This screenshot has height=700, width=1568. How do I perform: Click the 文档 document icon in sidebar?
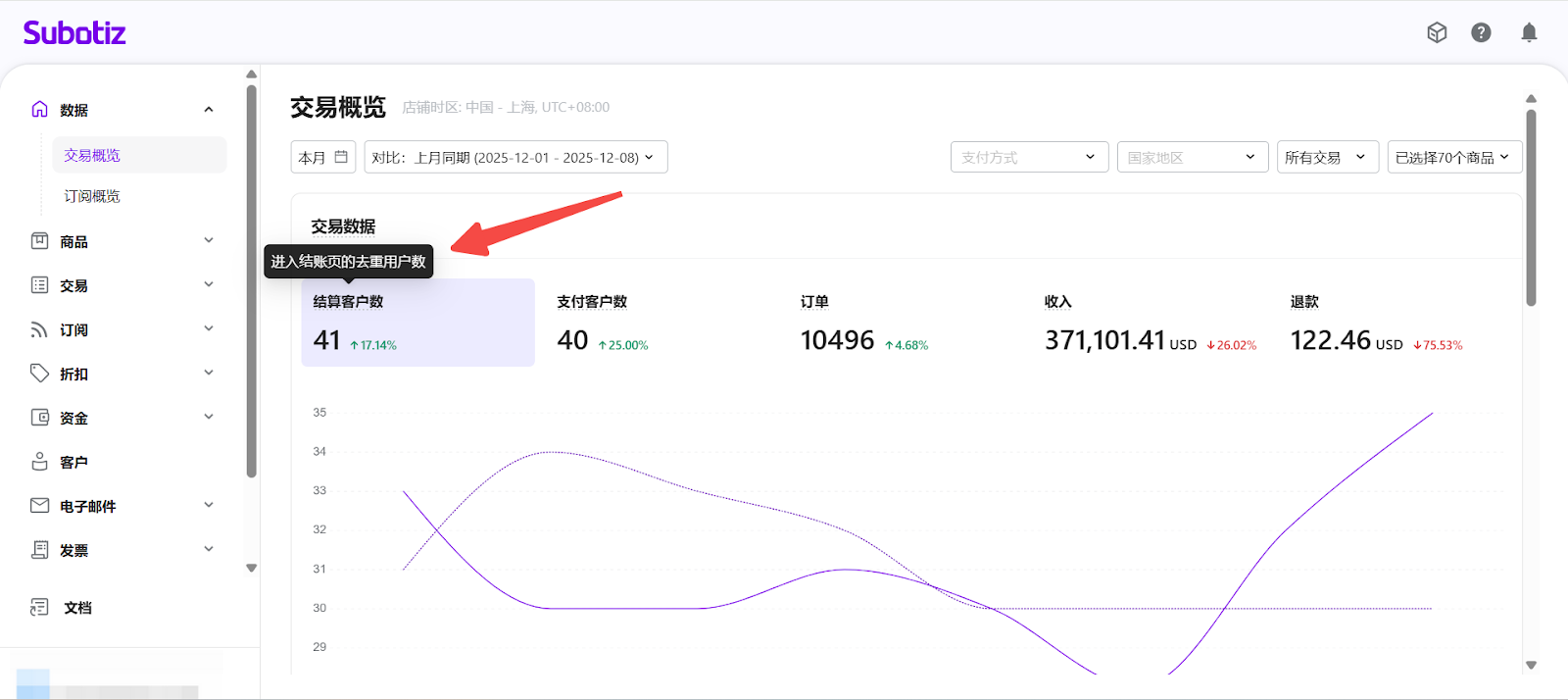click(40, 608)
